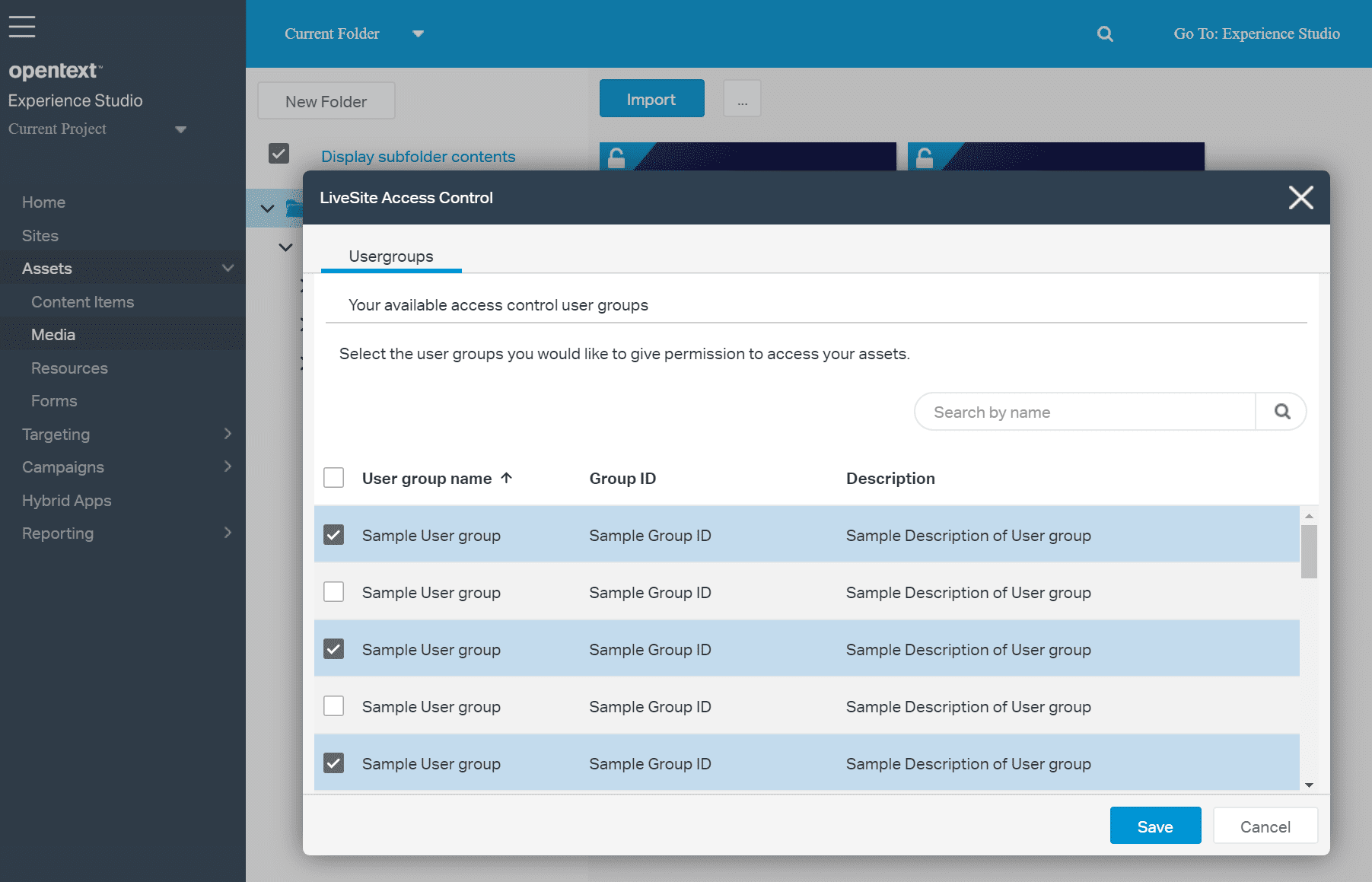Click the unlock icon on the first asset

click(x=616, y=158)
